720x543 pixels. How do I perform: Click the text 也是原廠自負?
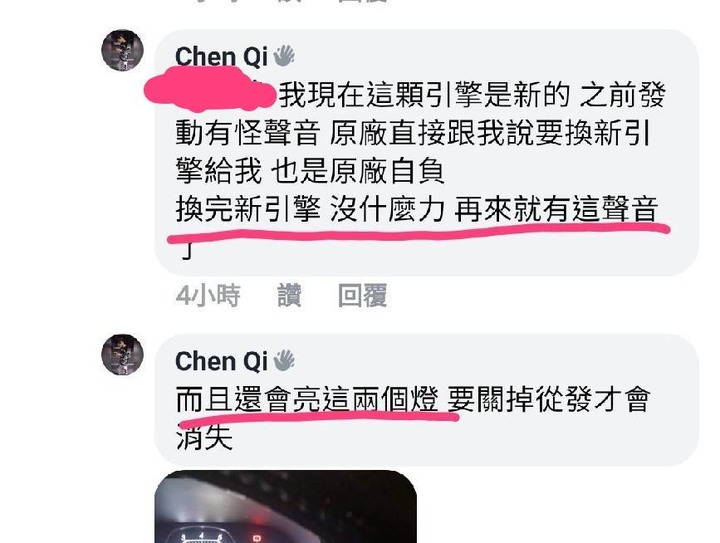click(x=358, y=171)
